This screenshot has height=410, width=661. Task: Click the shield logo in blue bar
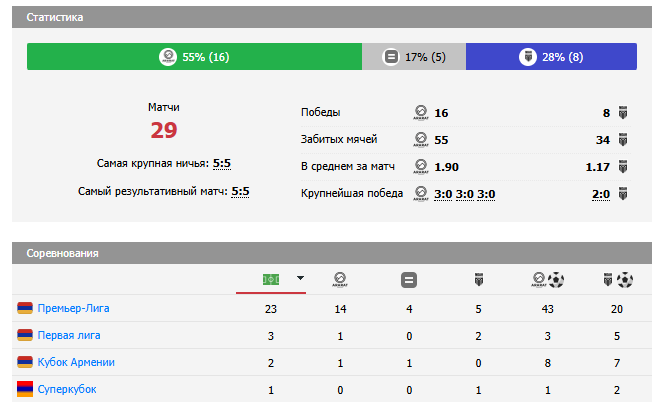526,57
